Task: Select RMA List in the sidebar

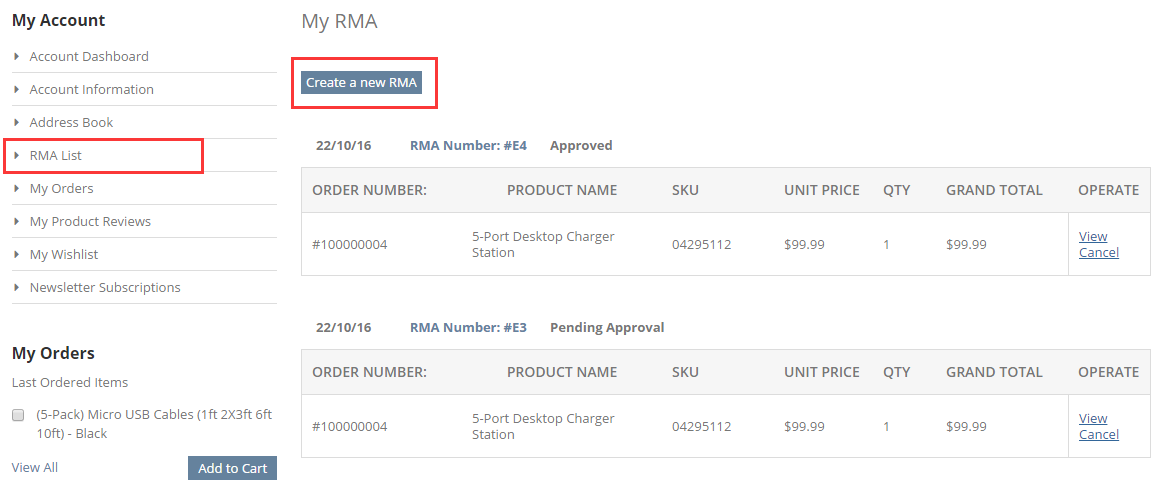Action: [56, 156]
